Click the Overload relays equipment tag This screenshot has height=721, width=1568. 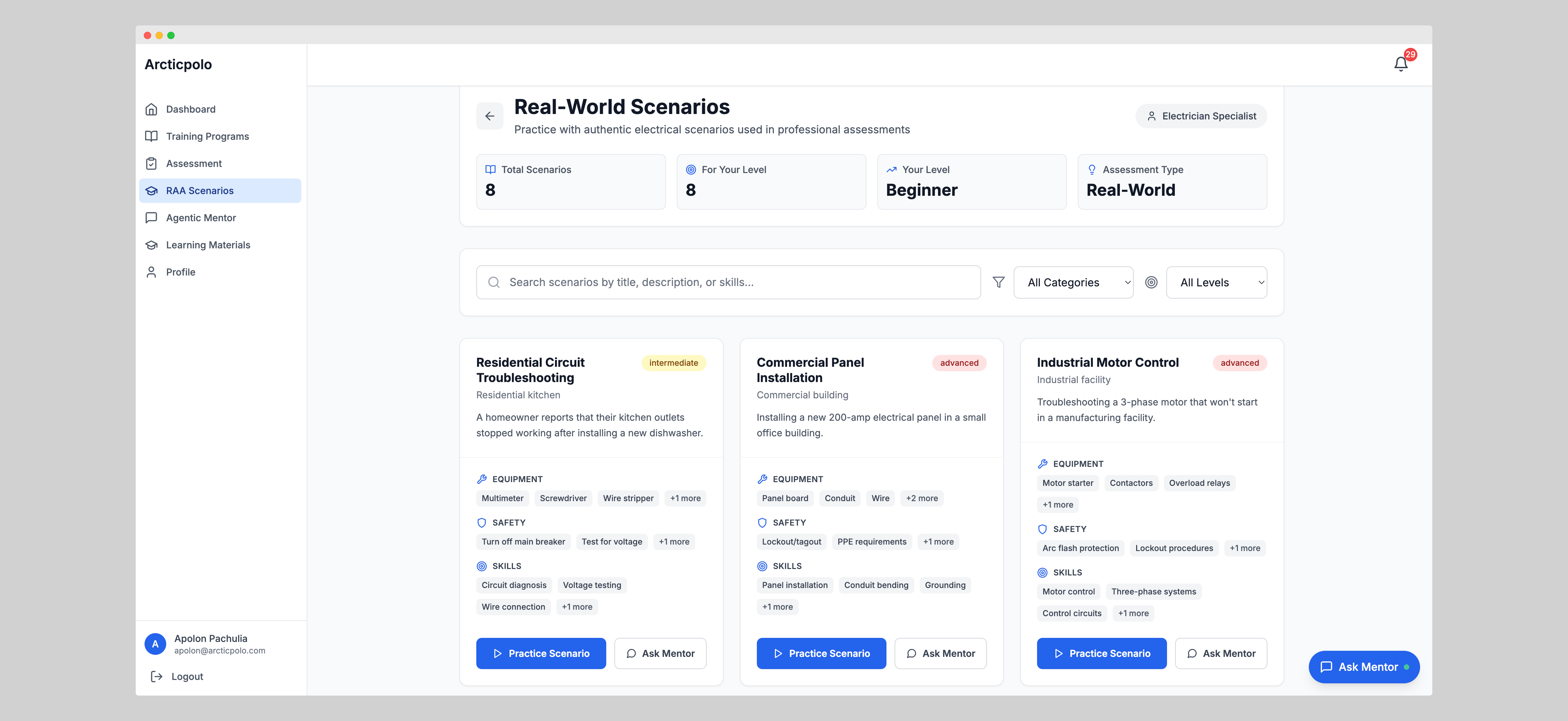(1199, 483)
